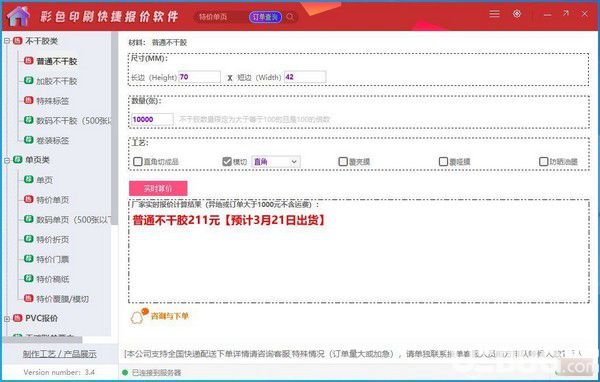Click the Version number: 3.4 text
The width and height of the screenshot is (600, 382).
point(59,372)
